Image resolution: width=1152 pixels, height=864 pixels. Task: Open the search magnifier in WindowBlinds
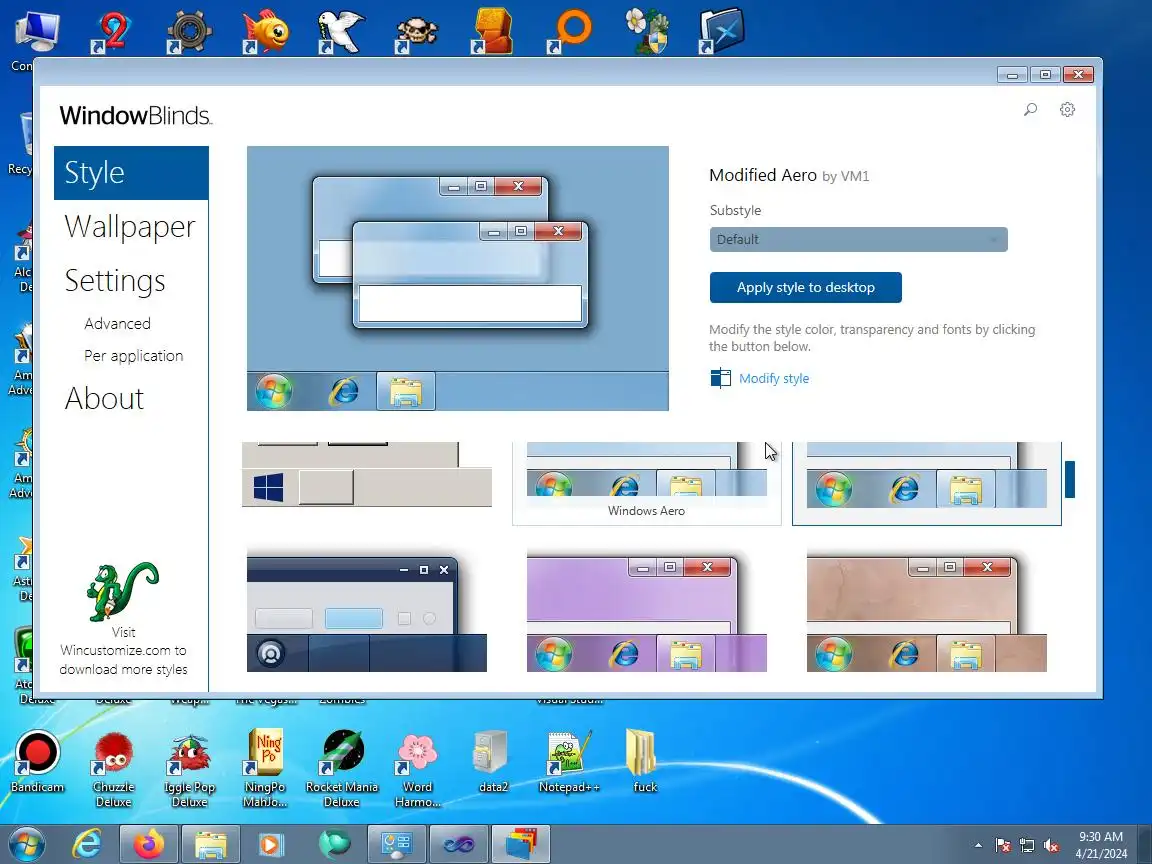point(1031,109)
